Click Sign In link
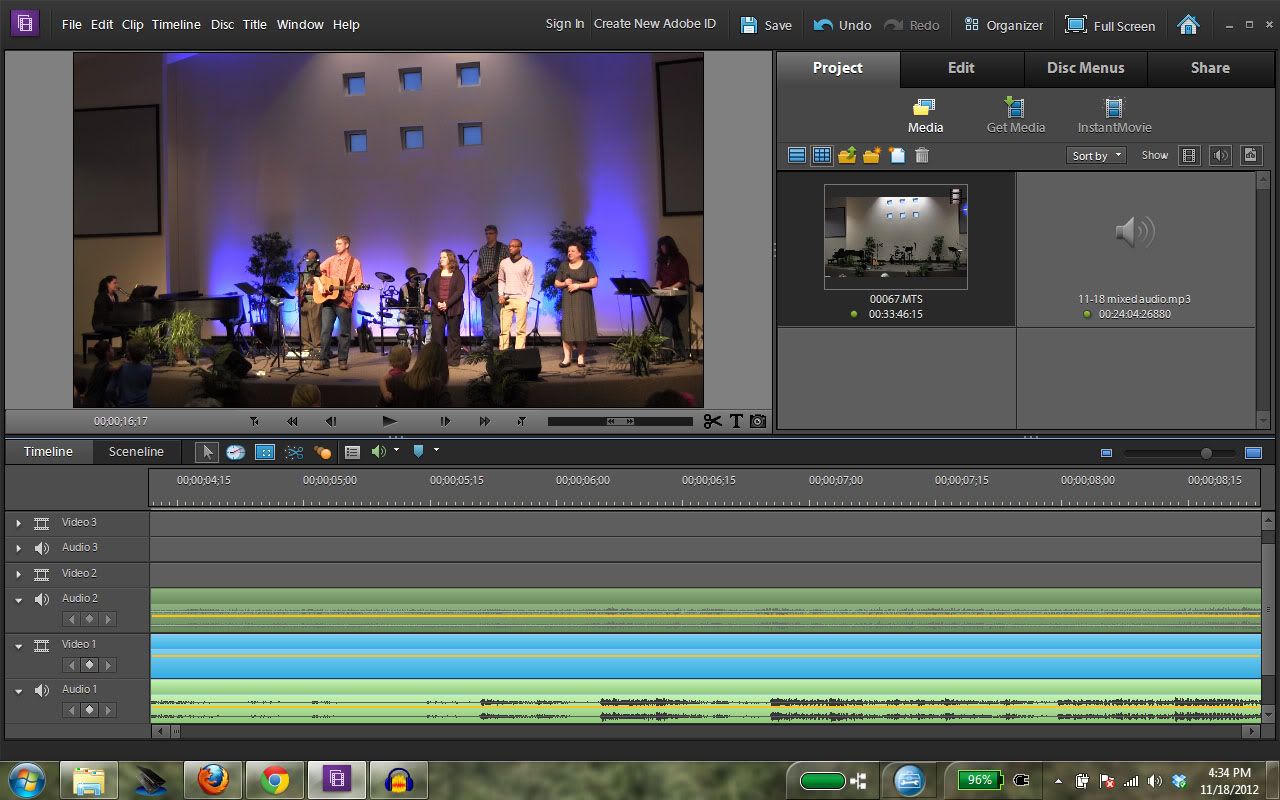Image resolution: width=1280 pixels, height=800 pixels. [565, 24]
